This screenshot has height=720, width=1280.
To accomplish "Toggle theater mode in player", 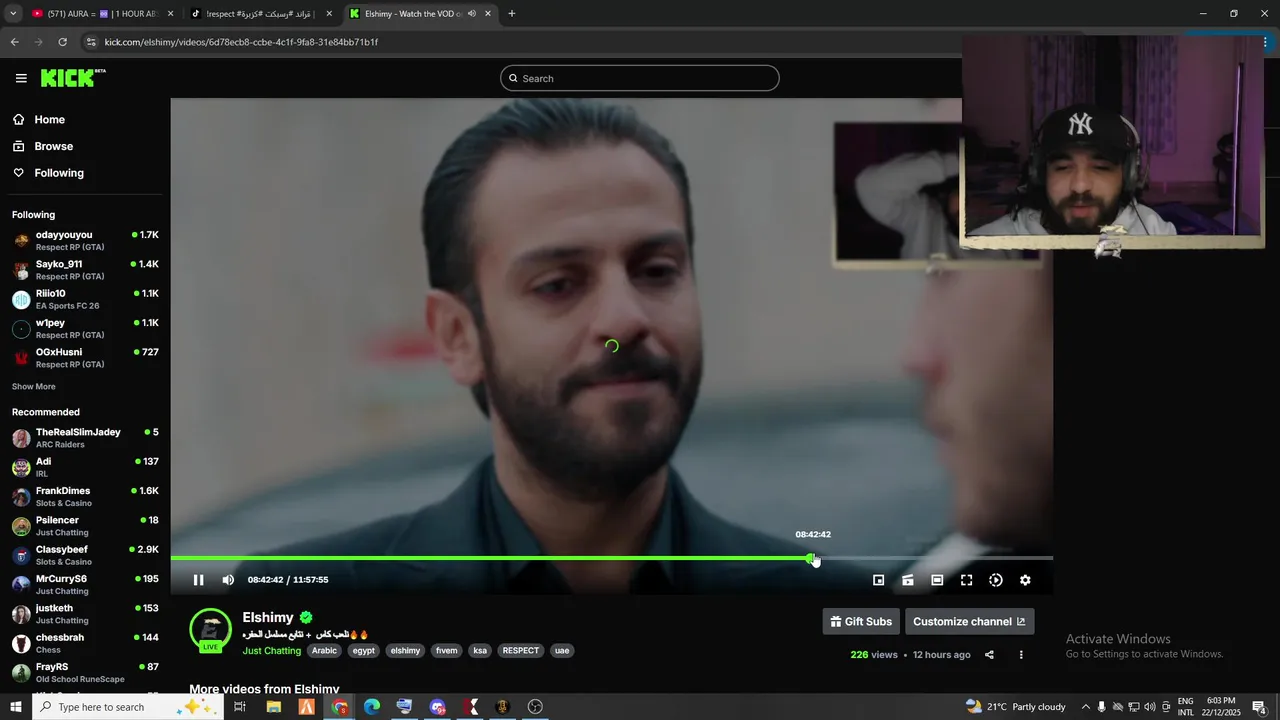I will (x=937, y=580).
